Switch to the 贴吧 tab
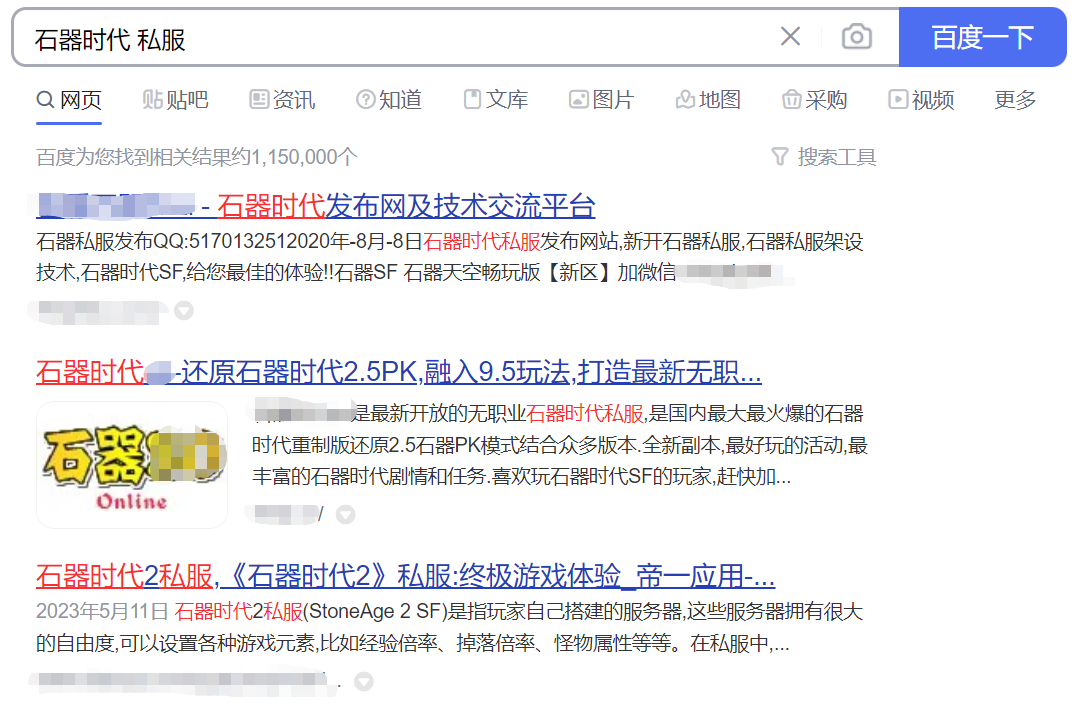Screen dimensions: 1087x707 tap(175, 100)
